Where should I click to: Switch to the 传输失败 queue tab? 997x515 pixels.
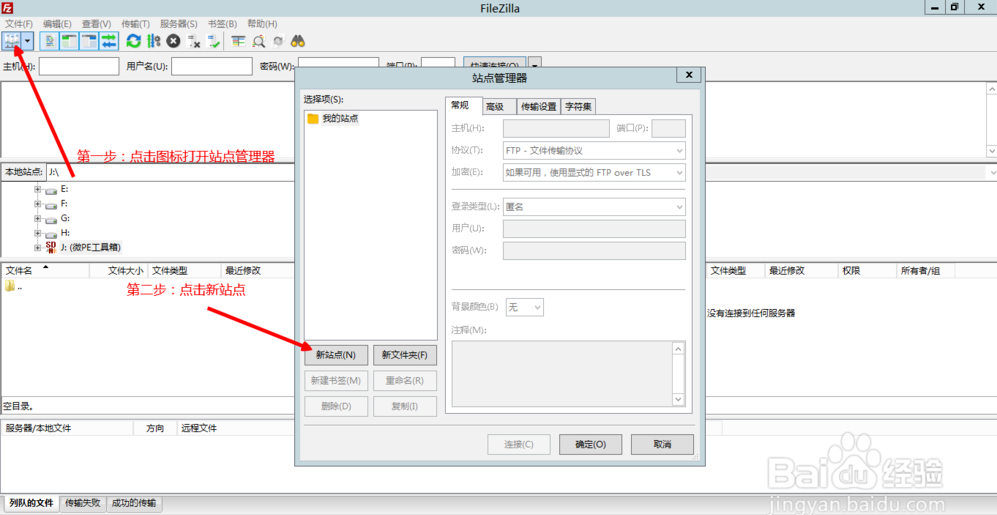(83, 503)
